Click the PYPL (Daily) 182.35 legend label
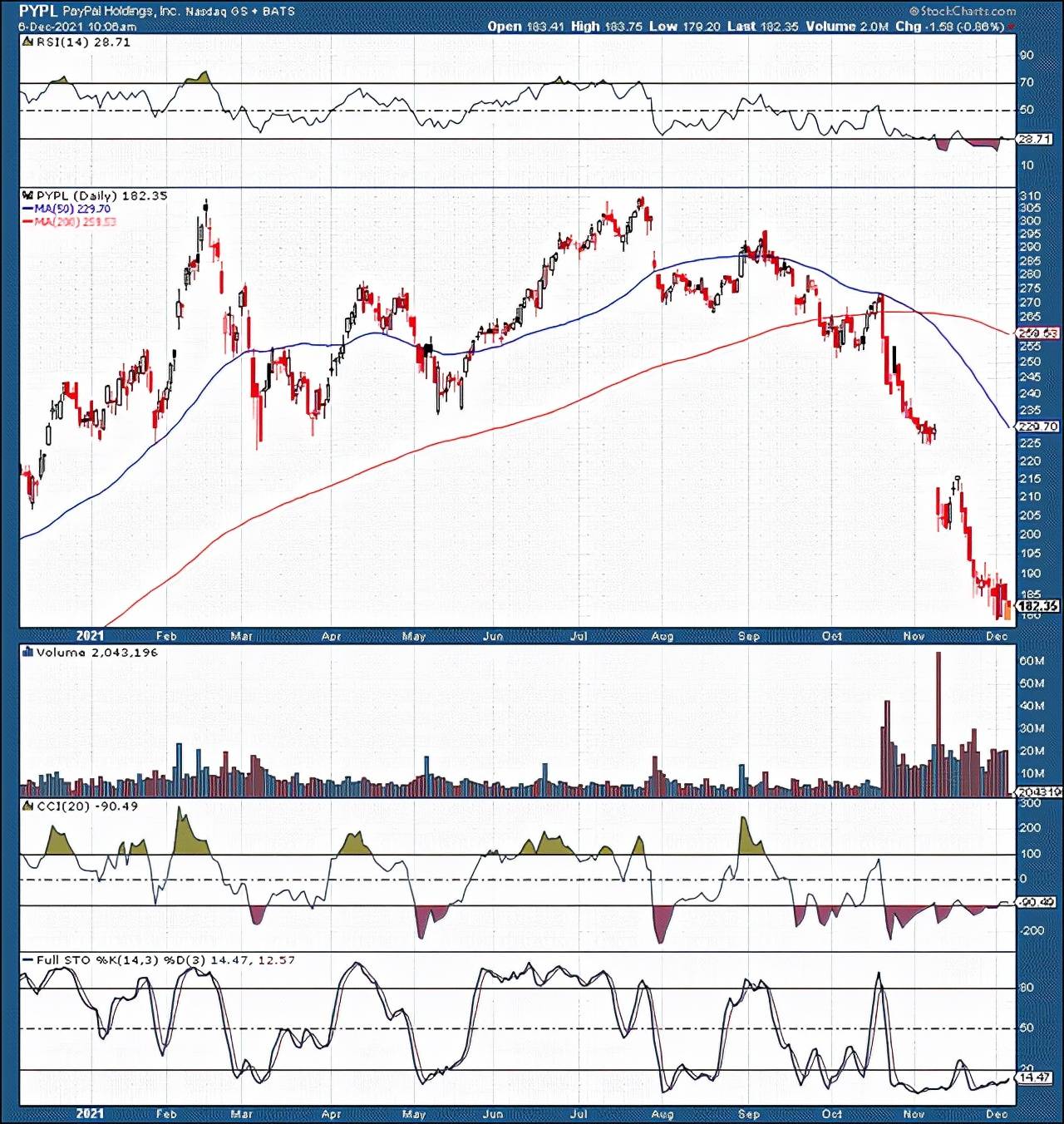Screen dimensions: 1064x1124 [101, 195]
